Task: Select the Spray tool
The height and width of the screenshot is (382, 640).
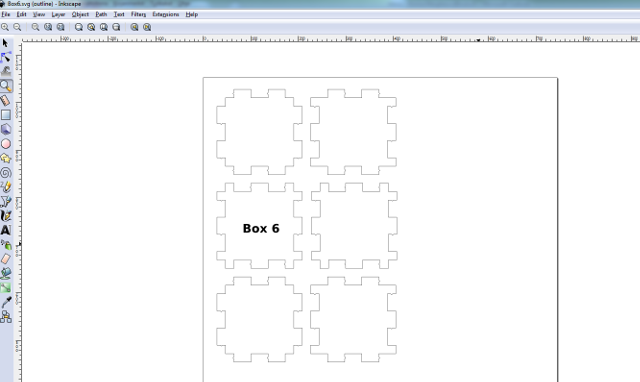Action: [6, 245]
